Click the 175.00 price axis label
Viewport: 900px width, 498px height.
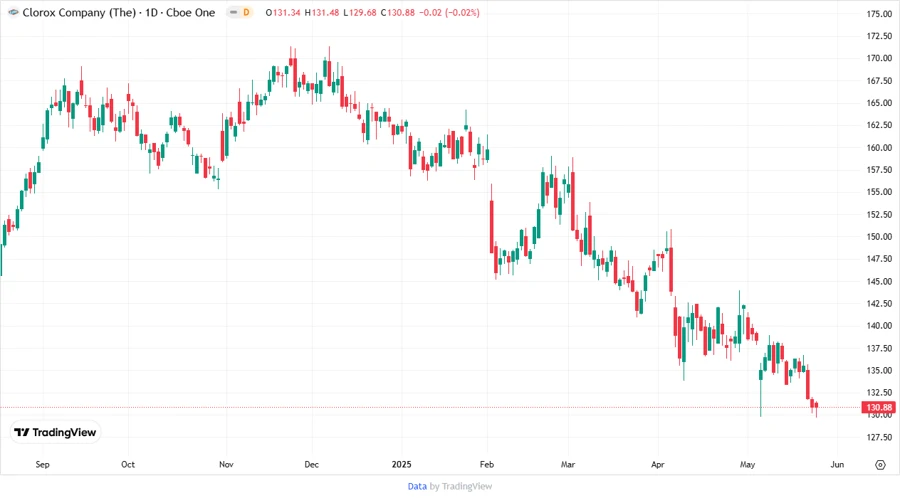(x=879, y=14)
